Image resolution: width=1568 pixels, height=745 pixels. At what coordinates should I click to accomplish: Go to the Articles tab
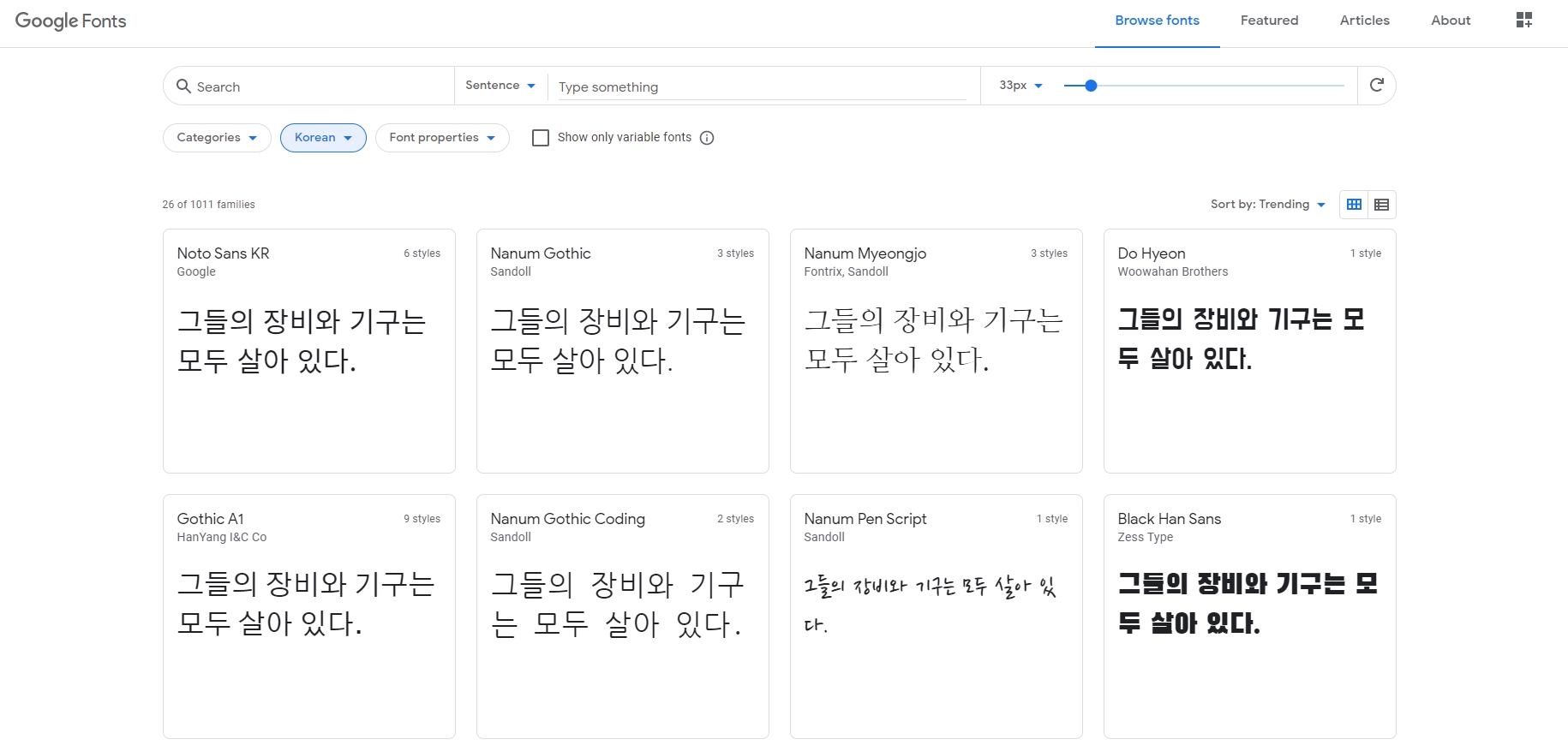click(x=1364, y=21)
